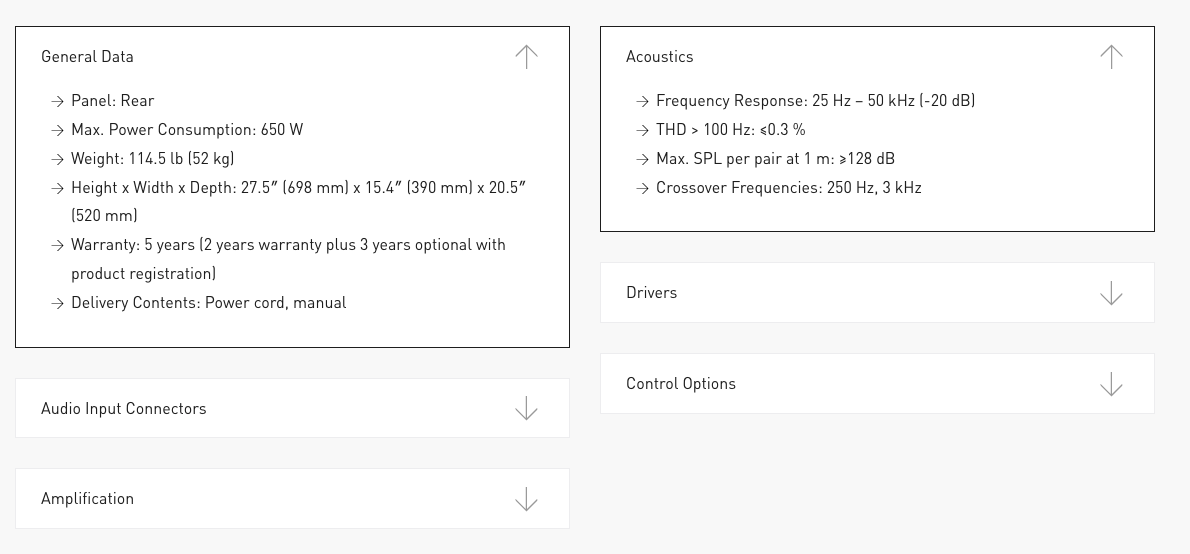Collapse General Data using its up arrow
Image resolution: width=1190 pixels, height=554 pixels.
click(x=526, y=57)
